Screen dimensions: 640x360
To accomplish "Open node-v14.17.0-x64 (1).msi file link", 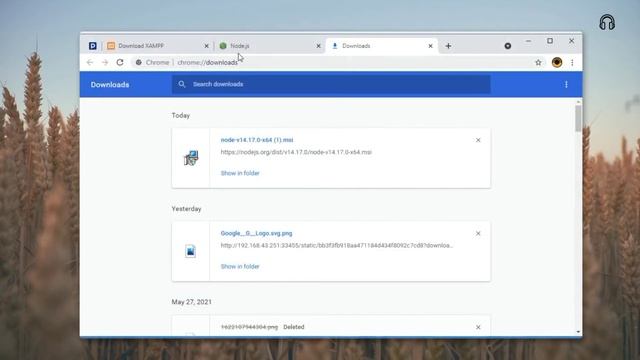I will coord(257,140).
